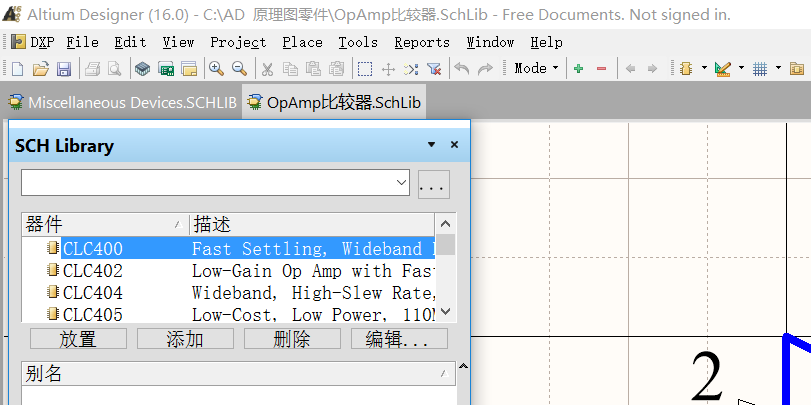Click the yellow workspace panel toolbar icon
This screenshot has width=811, height=405.
click(189, 69)
